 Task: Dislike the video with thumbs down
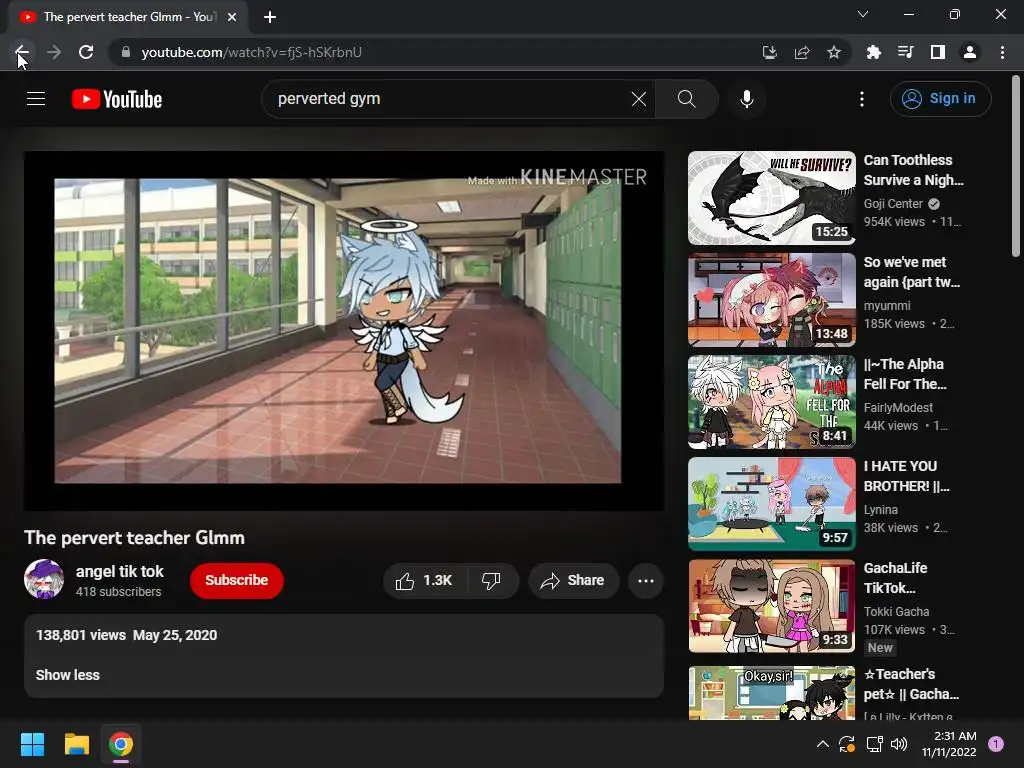tap(492, 581)
